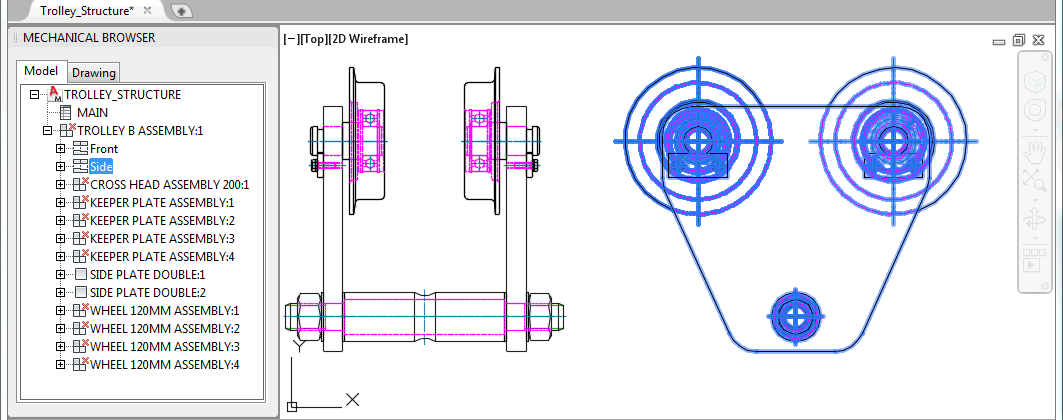This screenshot has height=420, width=1063.
Task: Select SIDE PLATE DOUBLE:2 label
Action: tap(147, 293)
